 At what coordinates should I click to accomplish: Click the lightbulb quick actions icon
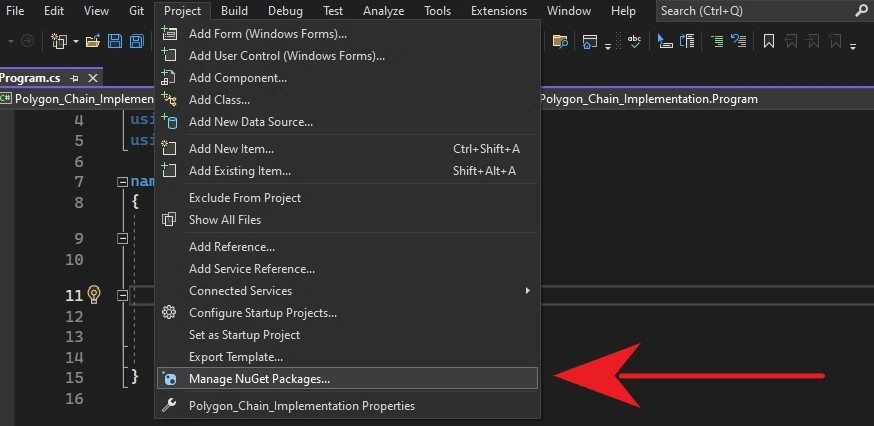[94, 294]
